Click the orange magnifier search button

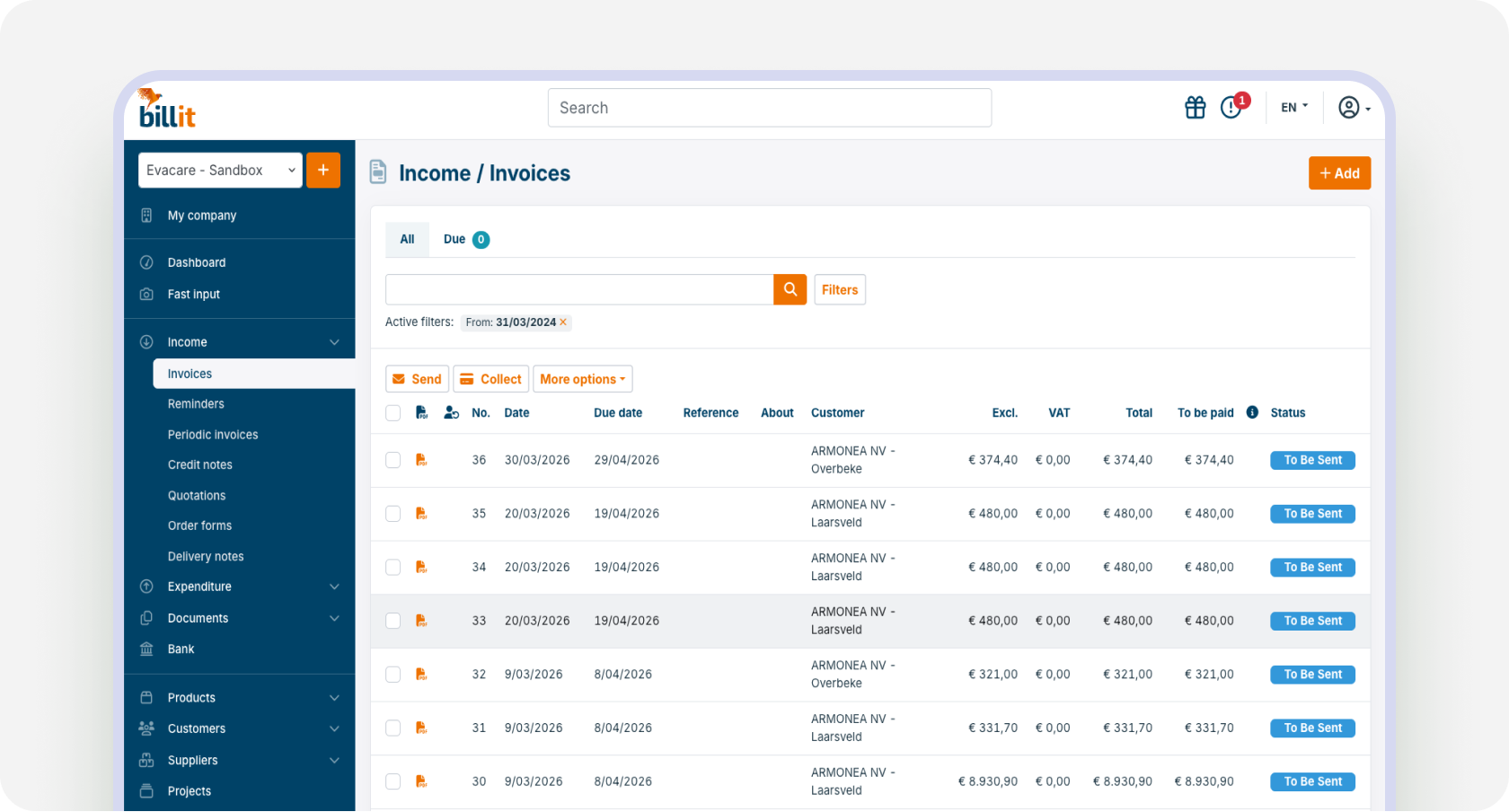tap(790, 289)
